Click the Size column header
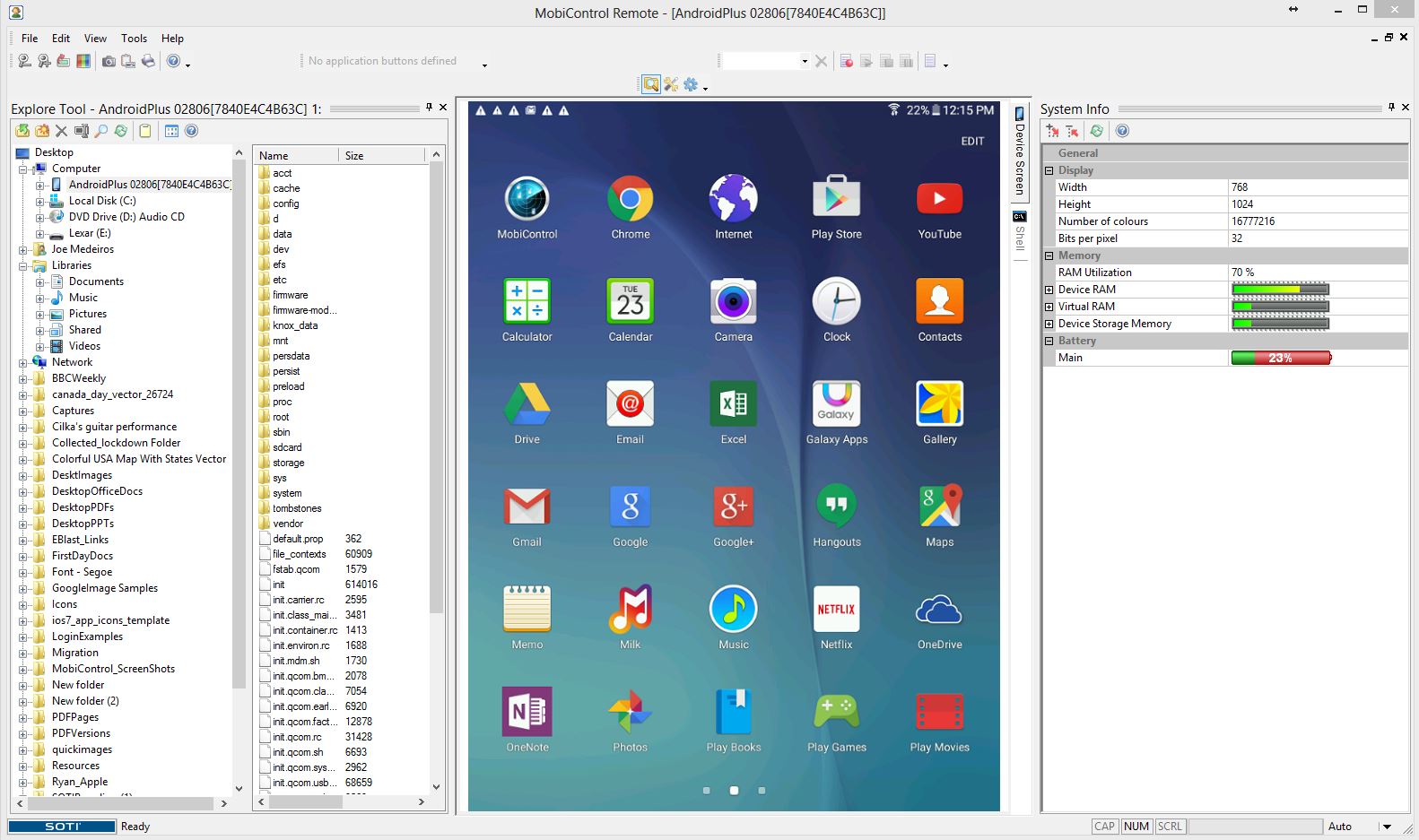 point(381,156)
